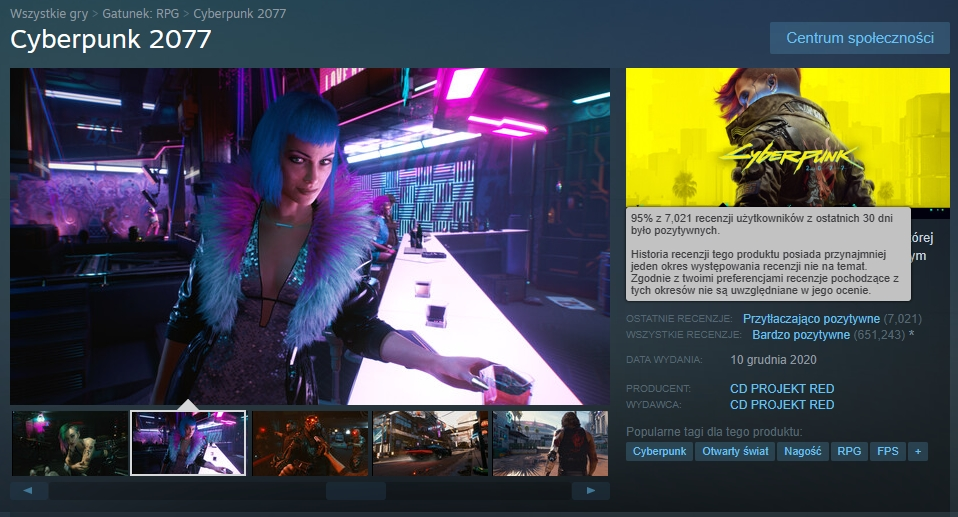Select the highlighted second screenshot thumbnail

[189, 443]
